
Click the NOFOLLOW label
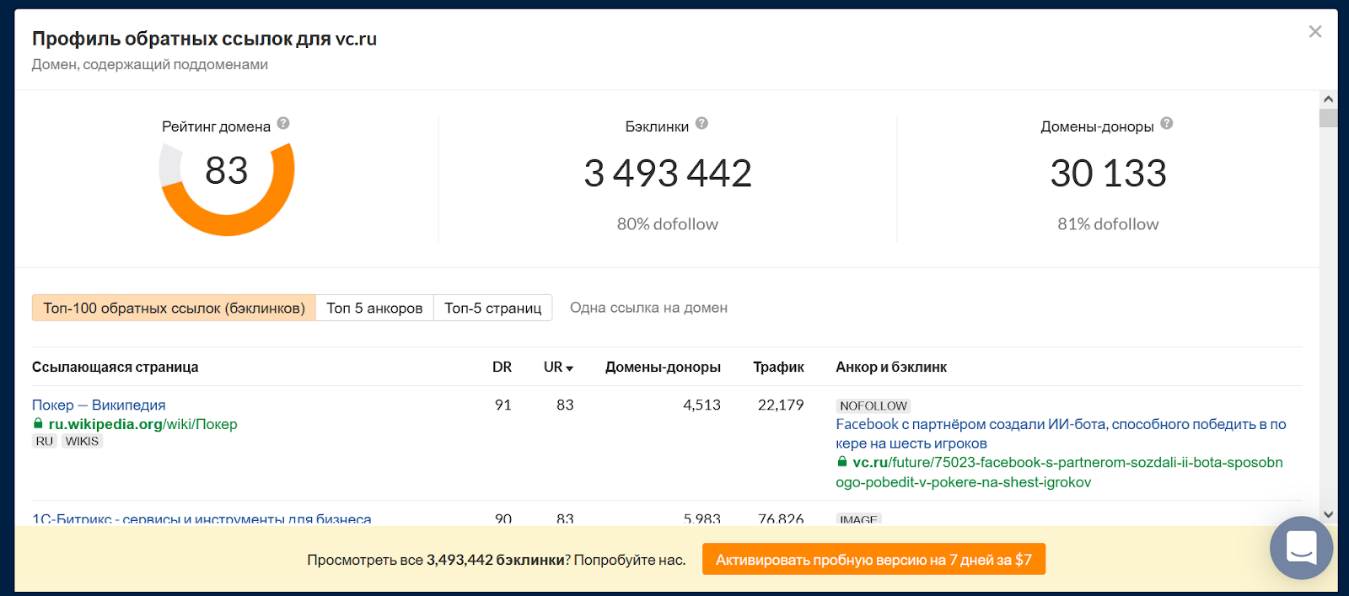tap(873, 406)
